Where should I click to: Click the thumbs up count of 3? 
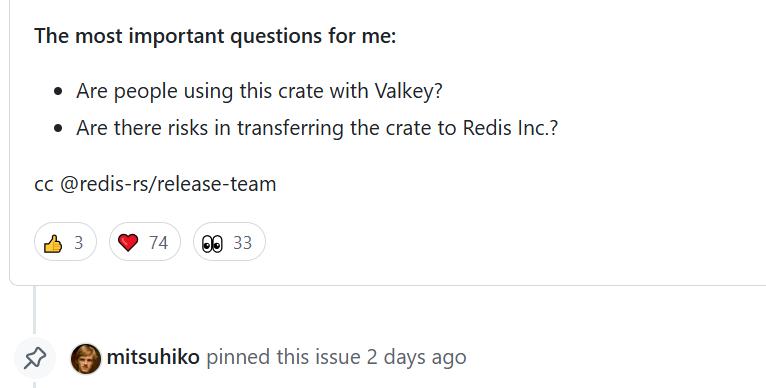point(79,242)
